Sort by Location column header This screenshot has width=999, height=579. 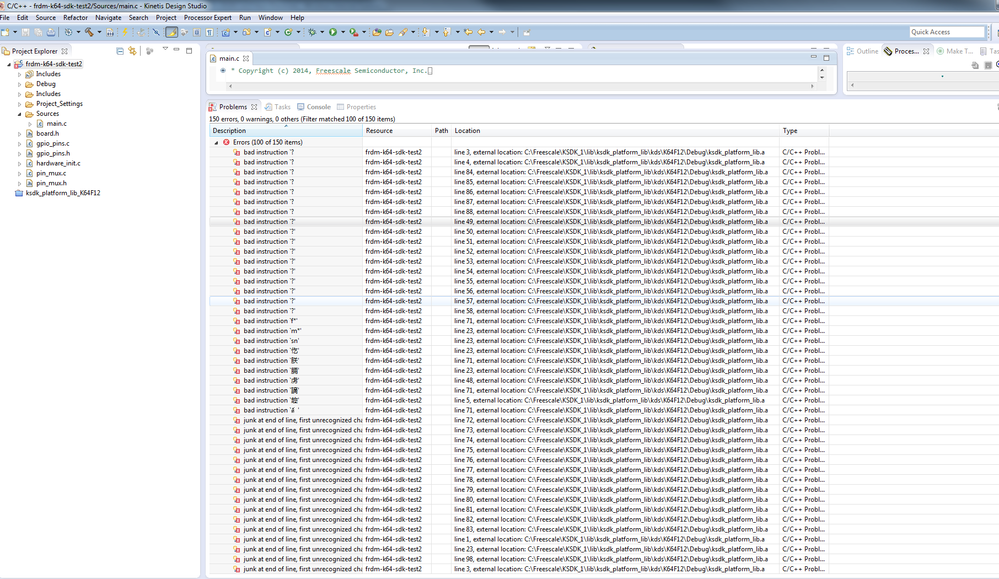point(615,131)
